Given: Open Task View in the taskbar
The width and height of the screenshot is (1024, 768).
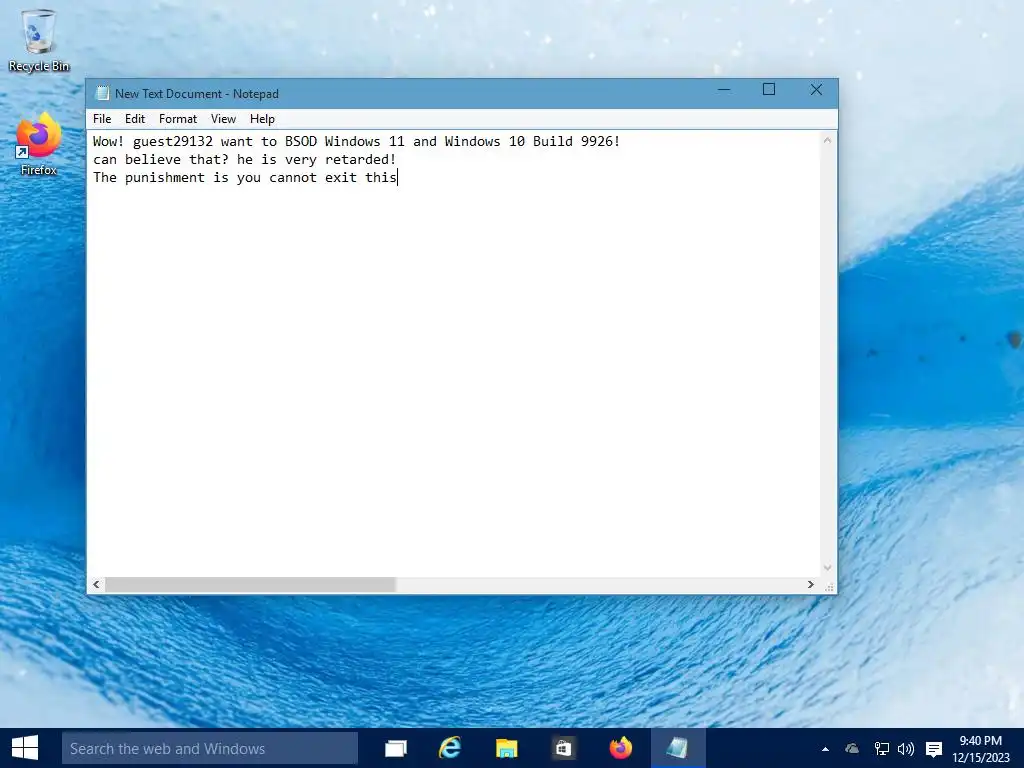Looking at the screenshot, I should click(x=396, y=748).
